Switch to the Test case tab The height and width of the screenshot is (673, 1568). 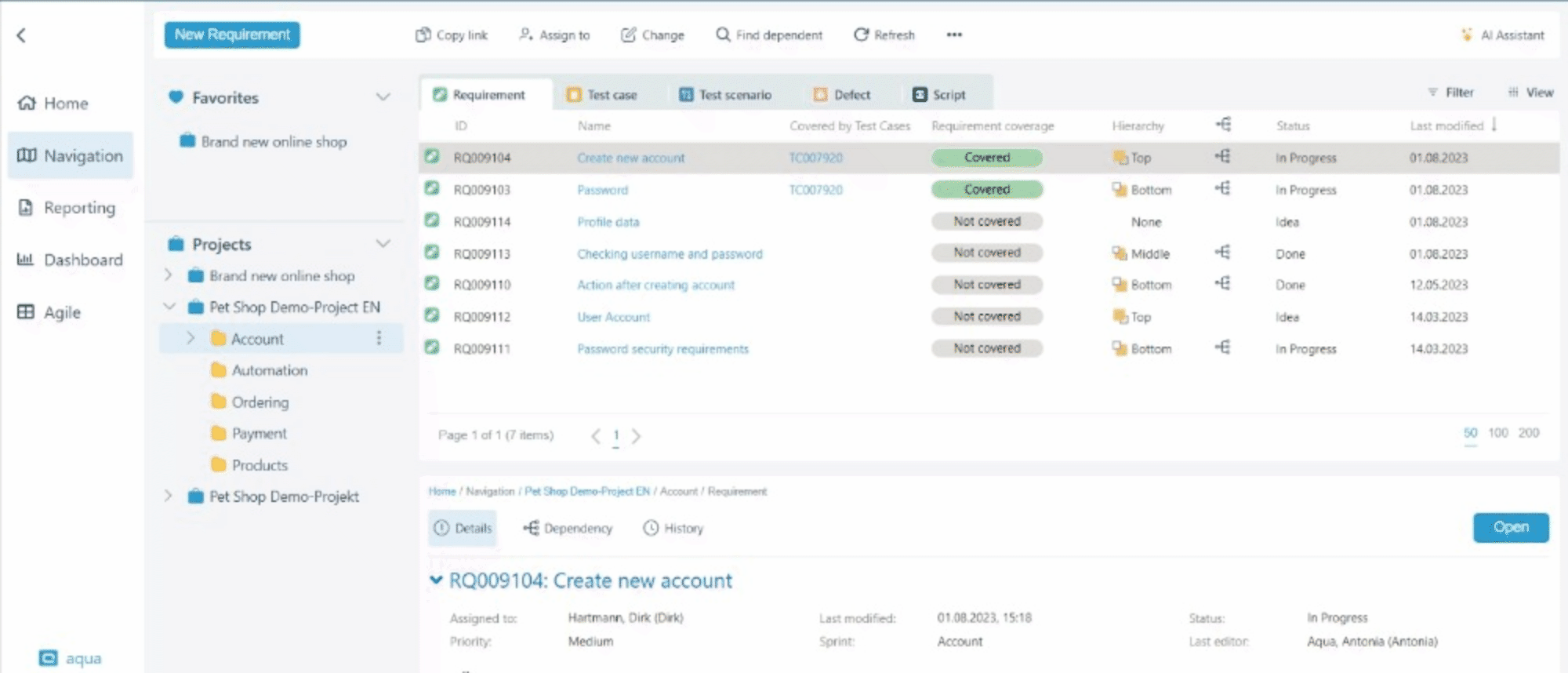click(x=602, y=95)
